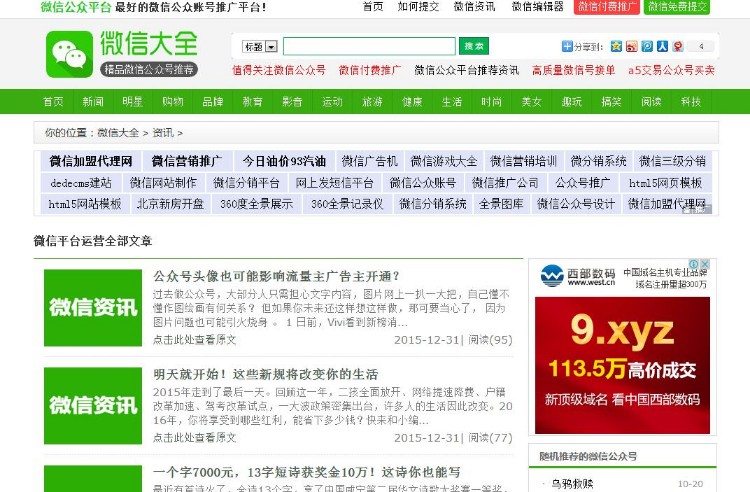Viewport: 750px width, 492px height.
Task: Open the 微信资讯 header link
Action: point(474,7)
